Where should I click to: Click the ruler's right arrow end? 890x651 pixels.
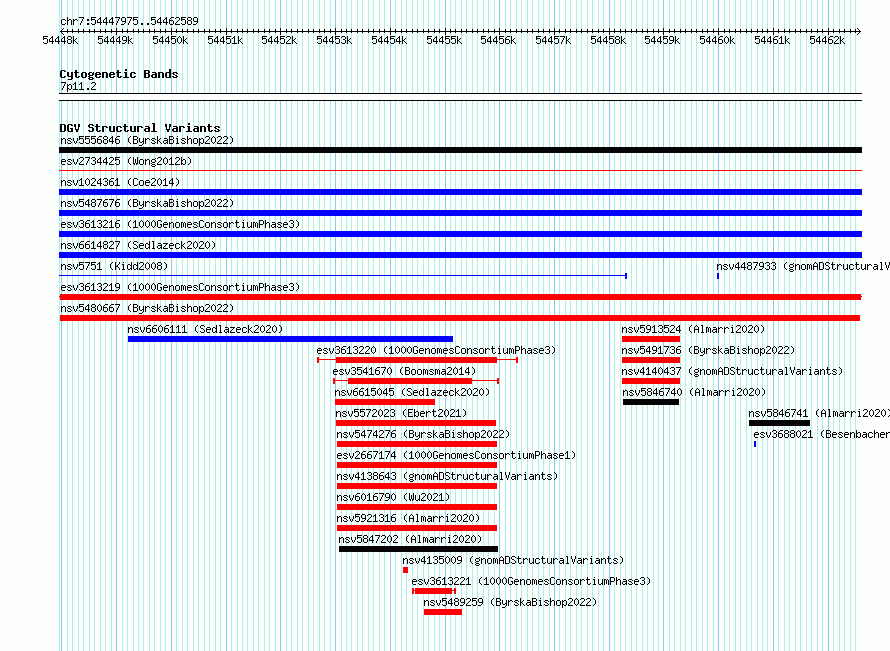859,31
